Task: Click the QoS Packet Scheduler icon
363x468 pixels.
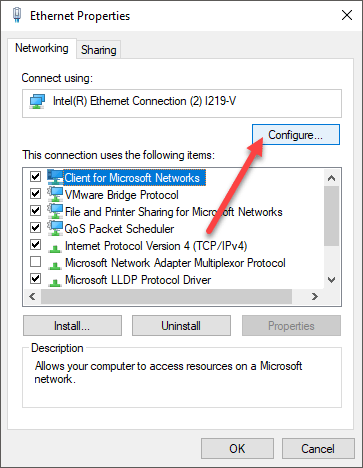Action: tap(55, 228)
